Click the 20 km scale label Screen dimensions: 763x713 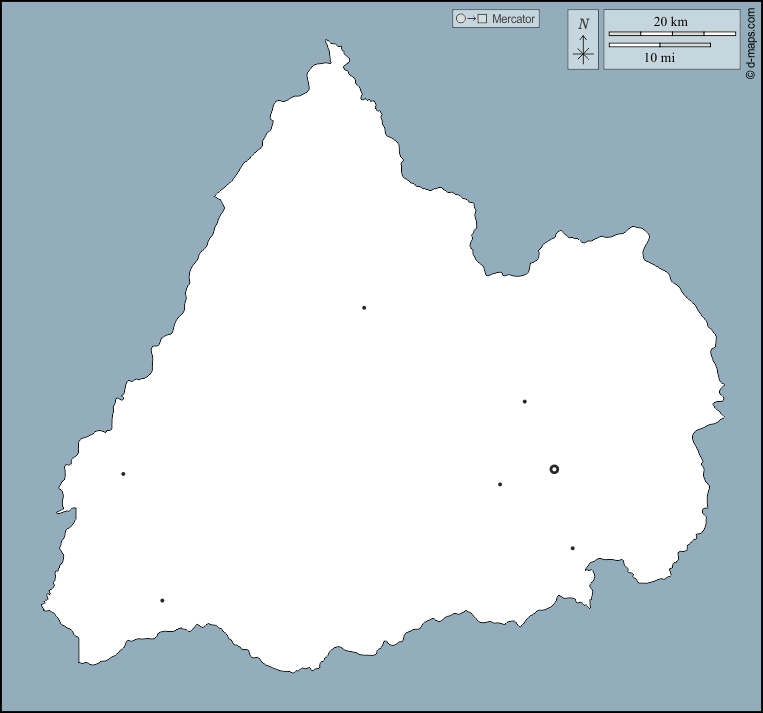670,21
